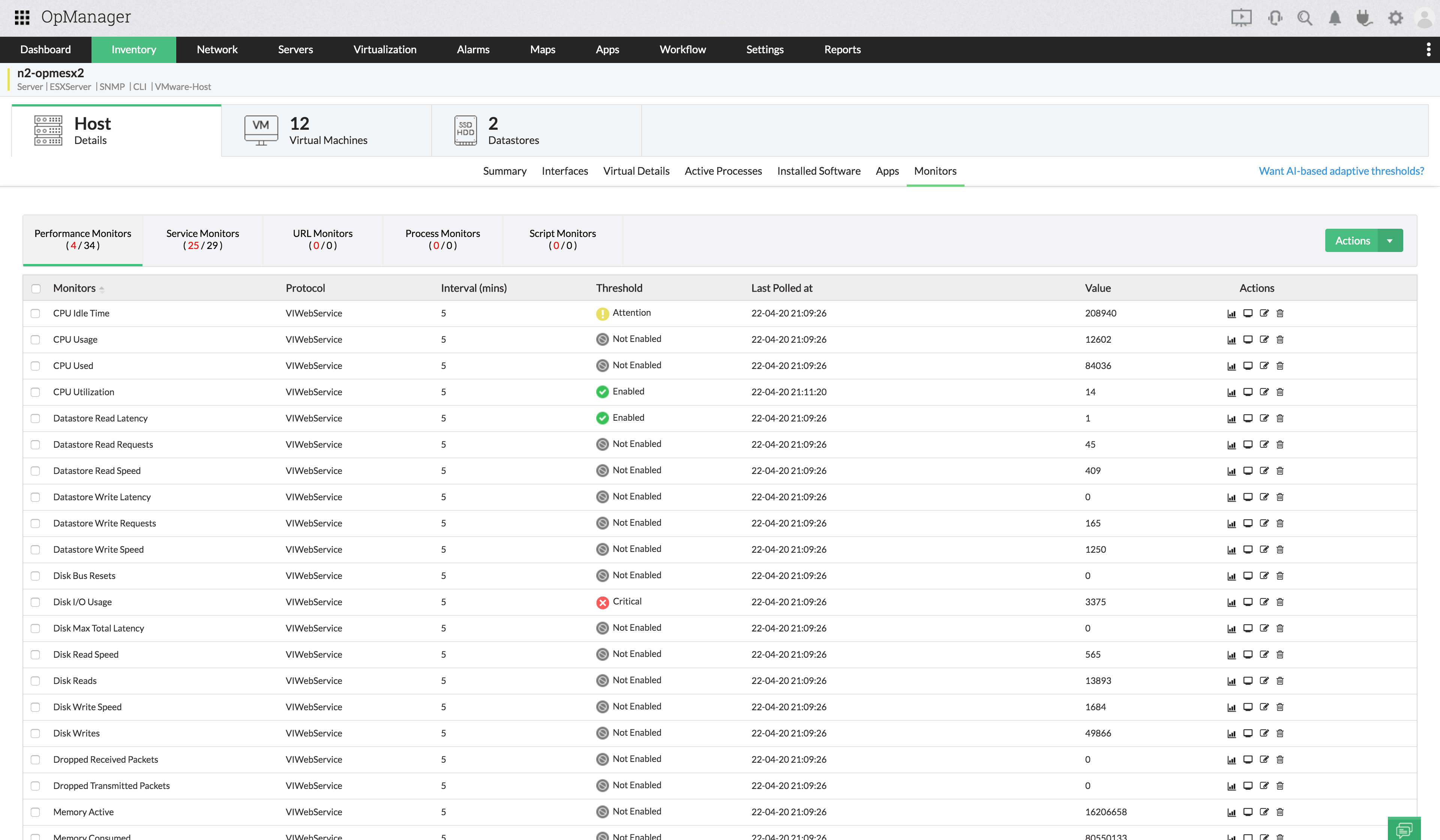
Task: Test the Datastore Read Latency monitor
Action: [x=1248, y=418]
